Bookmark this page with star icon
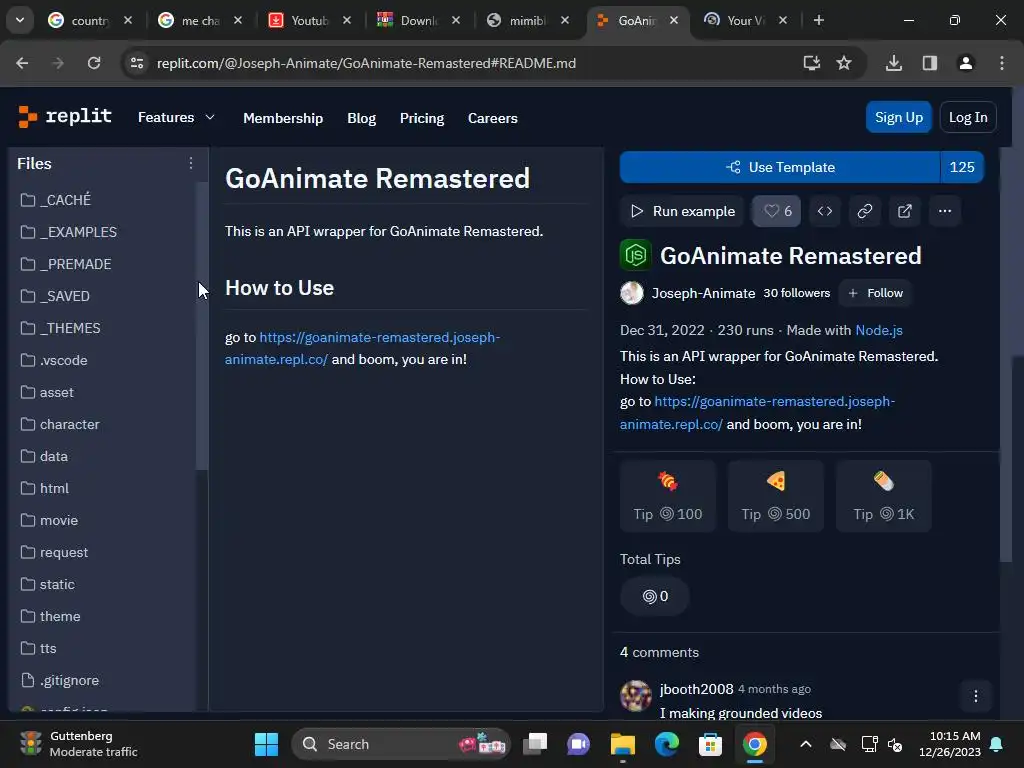 click(844, 63)
